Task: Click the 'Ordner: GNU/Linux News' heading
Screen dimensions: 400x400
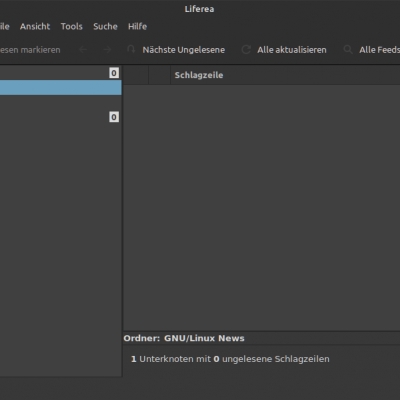Action: coord(184,338)
